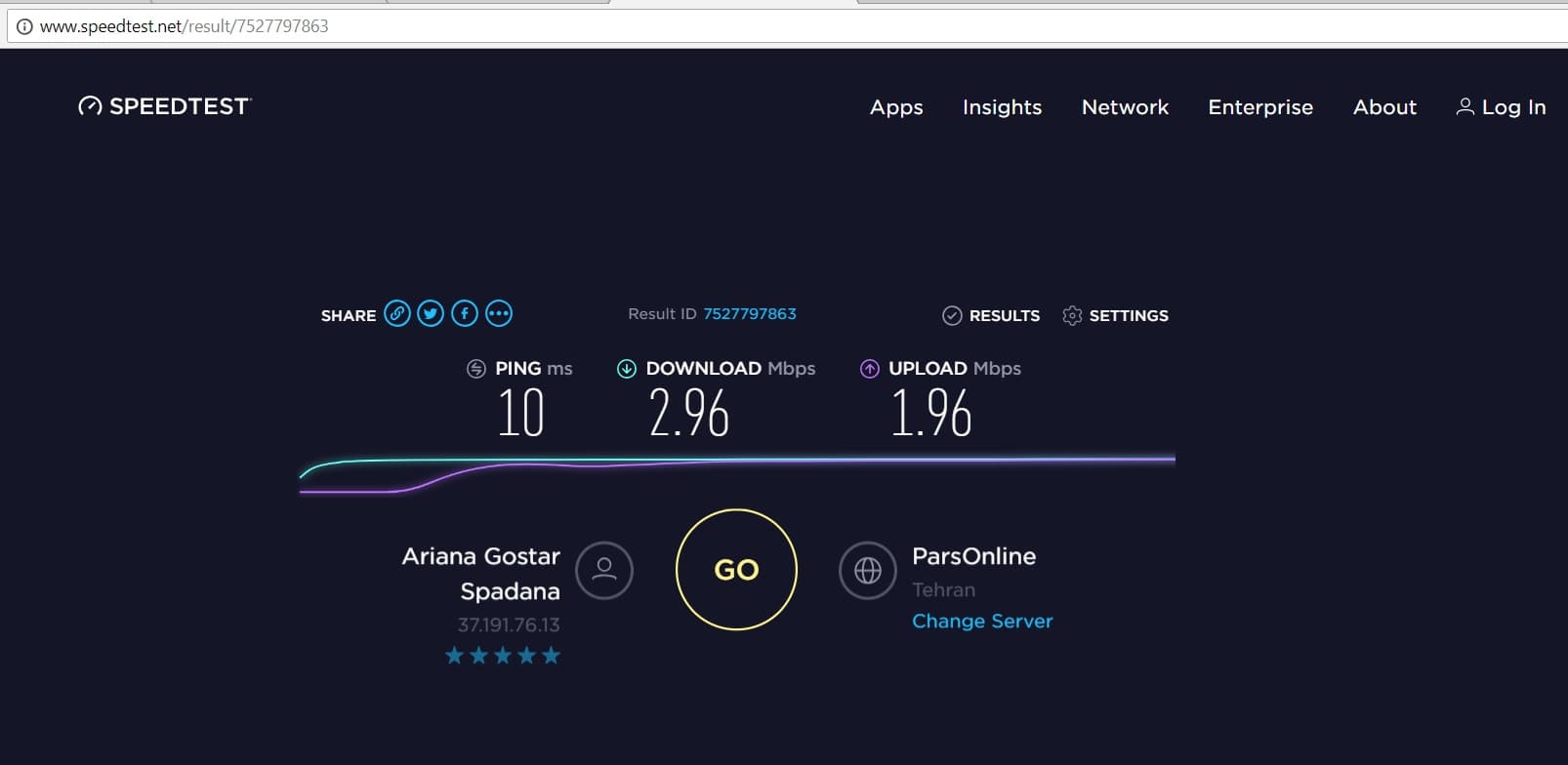Click the server globe icon
Image resolution: width=1568 pixels, height=765 pixels.
(x=868, y=570)
